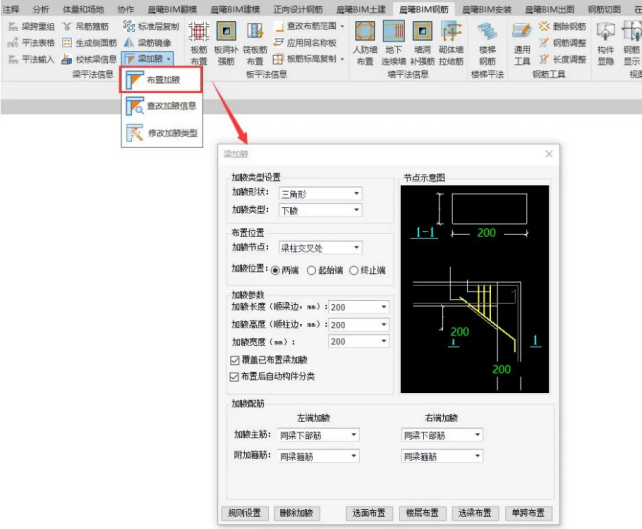Open the 砌体墙拉结筋 tool
The width and height of the screenshot is (642, 529).
click(451, 43)
